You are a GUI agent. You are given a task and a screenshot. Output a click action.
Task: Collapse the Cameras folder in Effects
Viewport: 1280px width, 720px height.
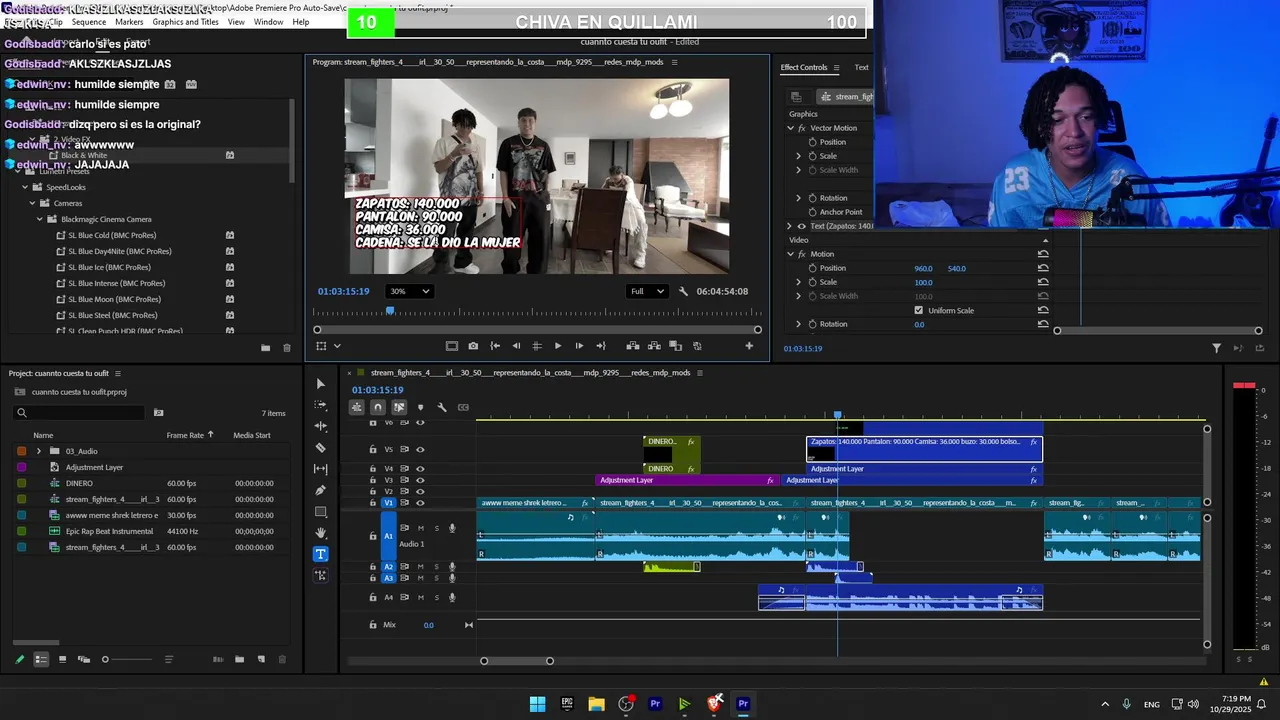click(32, 203)
